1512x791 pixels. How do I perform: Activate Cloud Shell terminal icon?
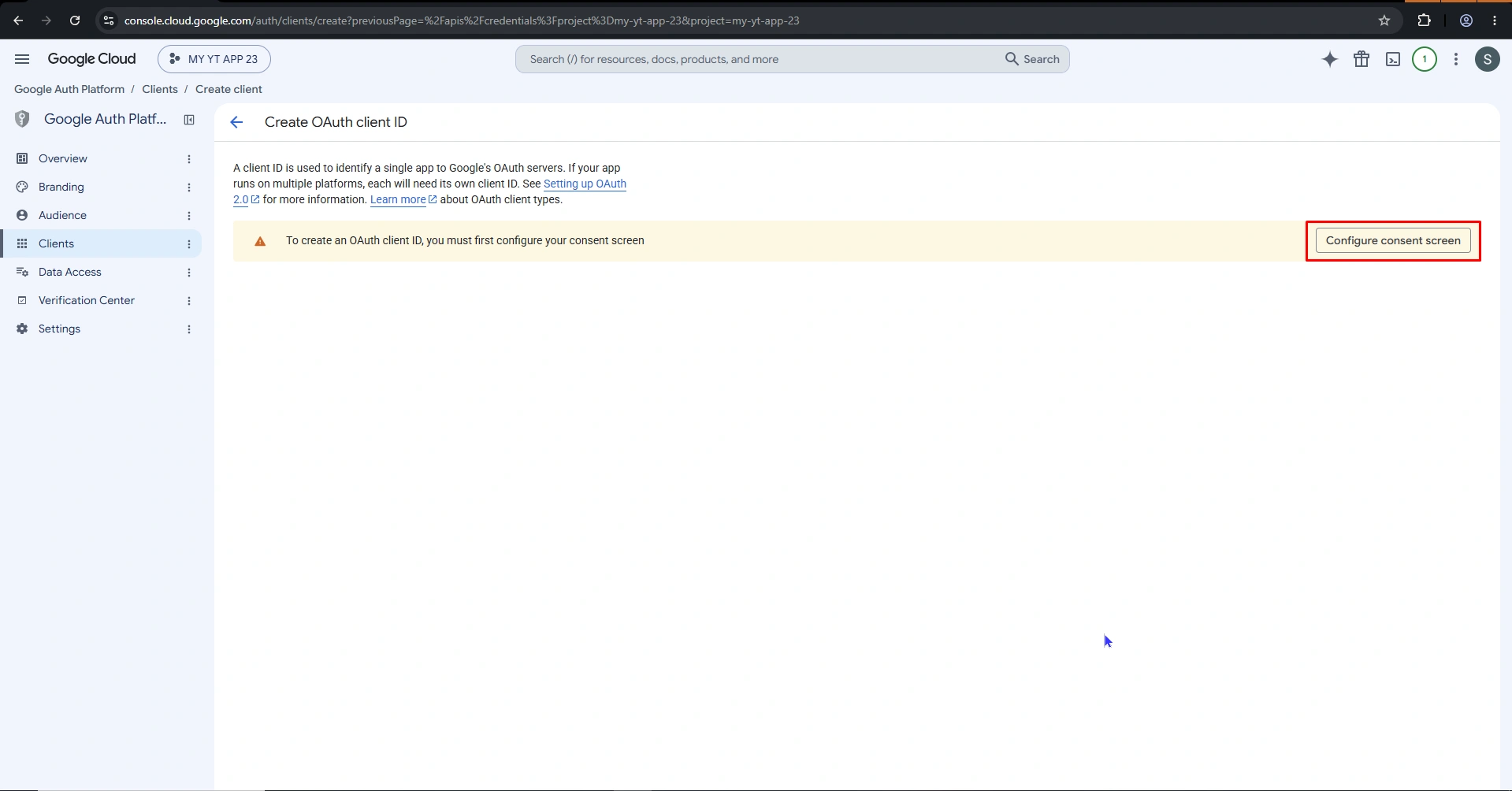point(1393,59)
